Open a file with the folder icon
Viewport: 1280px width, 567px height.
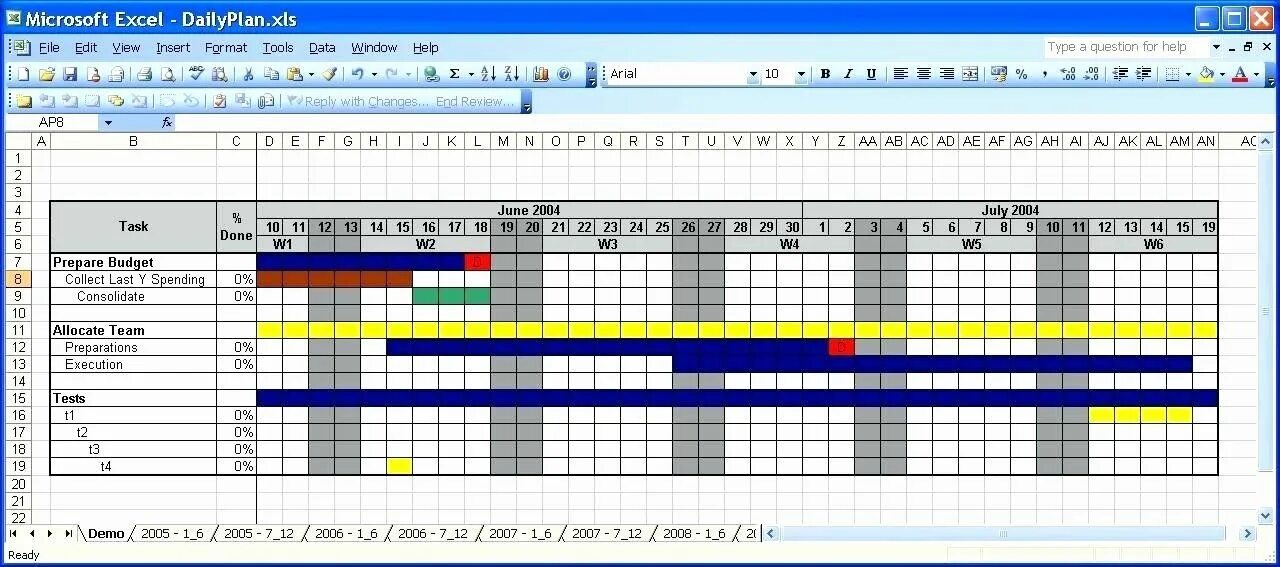(x=46, y=74)
